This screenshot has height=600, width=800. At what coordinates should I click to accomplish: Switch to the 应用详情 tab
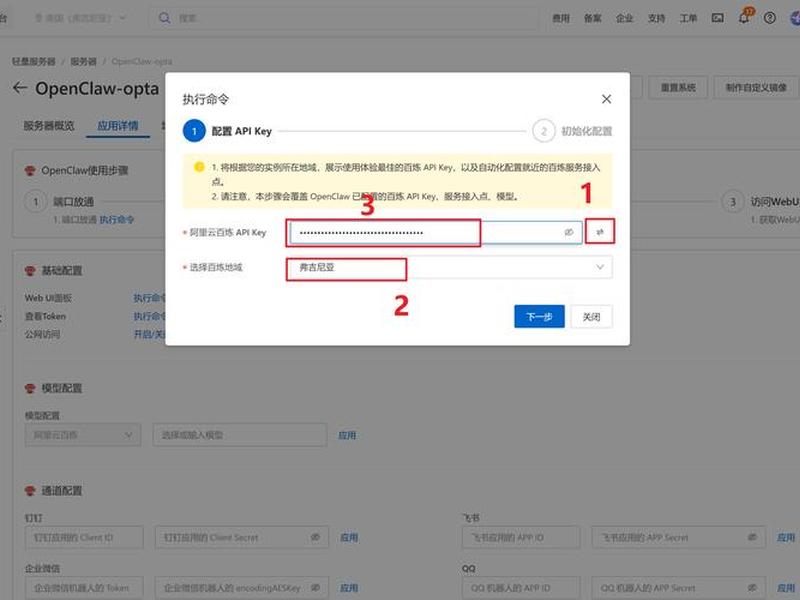pyautogui.click(x=118, y=126)
